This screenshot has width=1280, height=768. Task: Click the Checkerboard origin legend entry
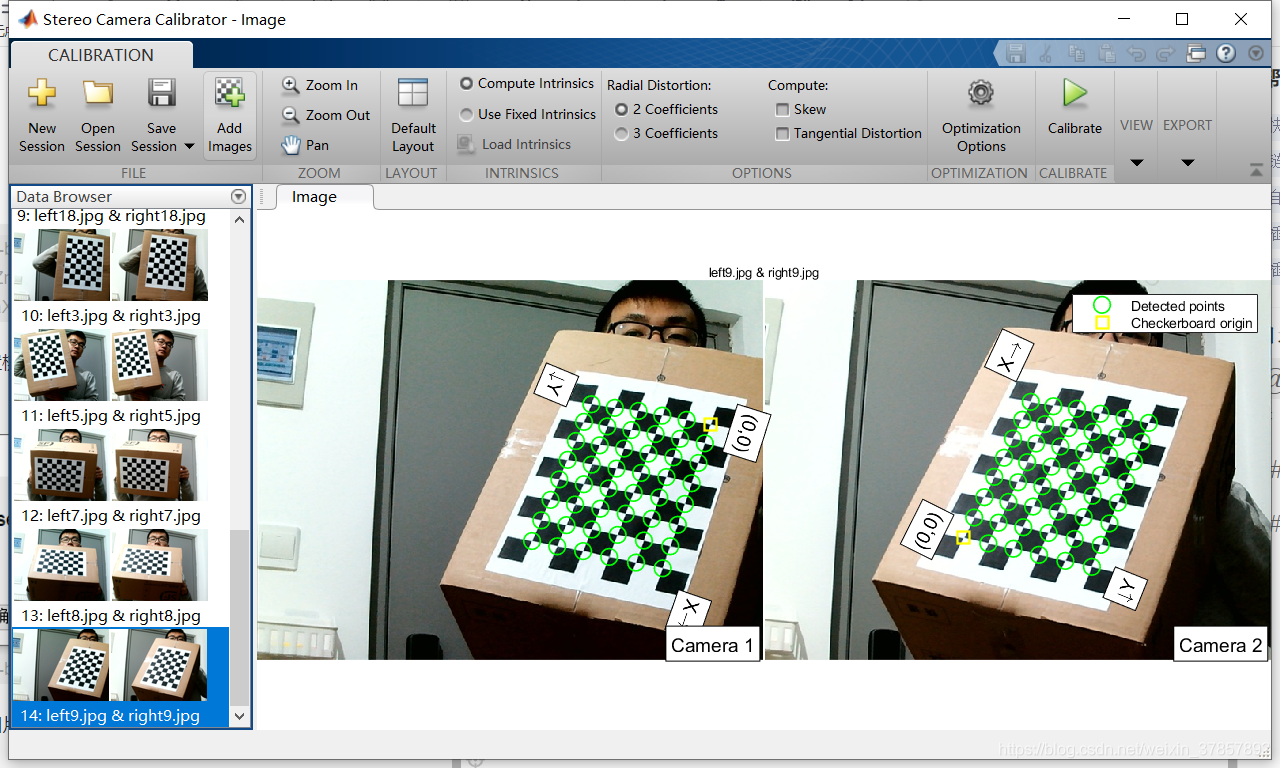click(1172, 323)
